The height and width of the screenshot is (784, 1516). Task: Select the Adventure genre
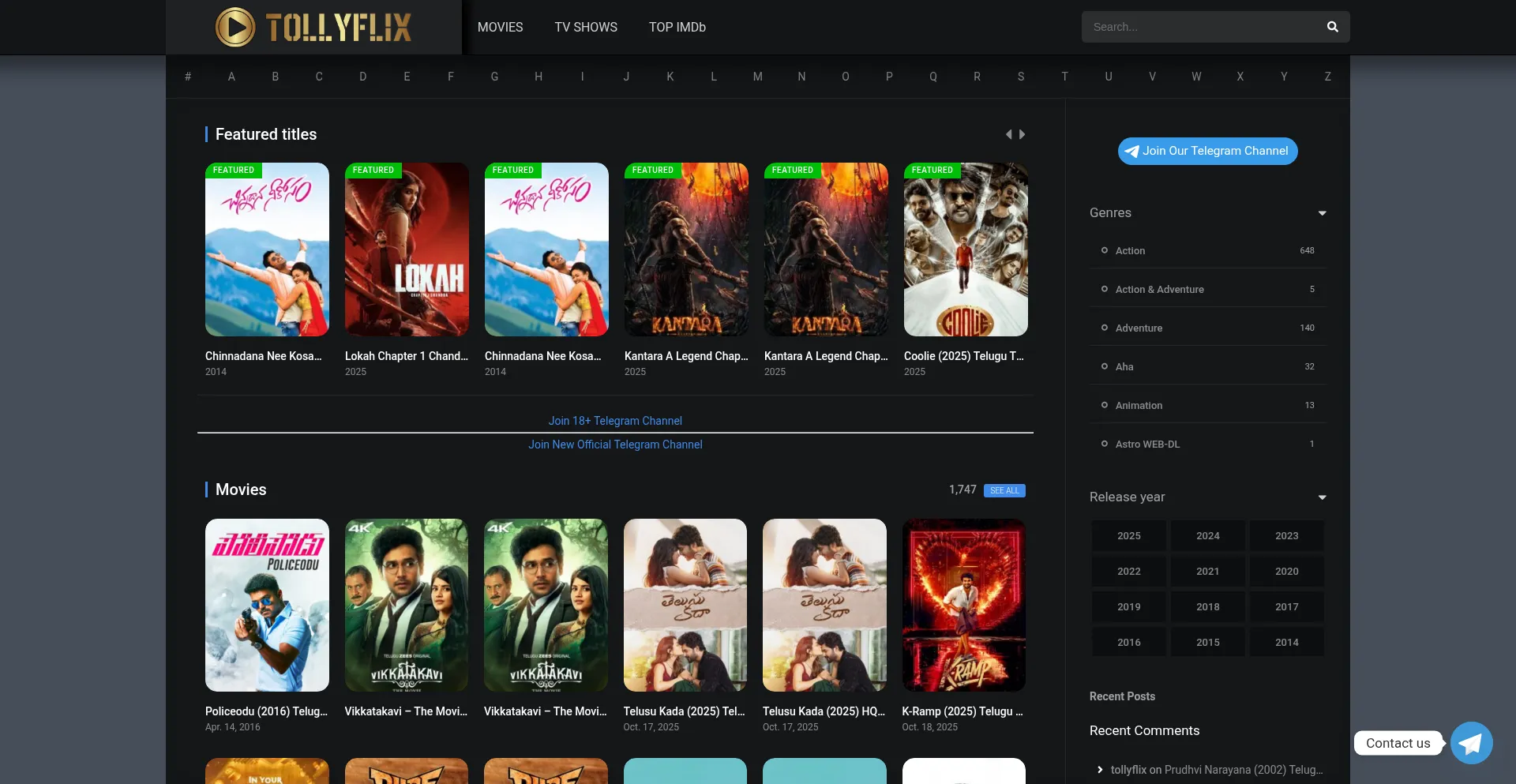click(x=1139, y=328)
